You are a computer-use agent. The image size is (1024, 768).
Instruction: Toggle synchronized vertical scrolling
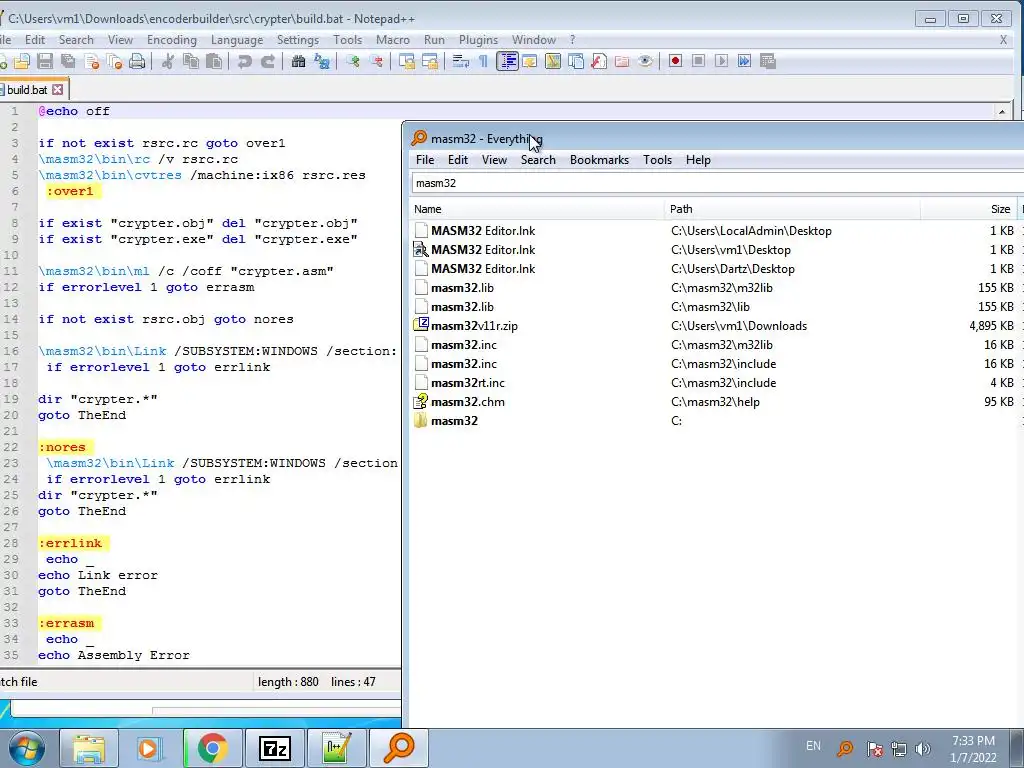[x=407, y=61]
